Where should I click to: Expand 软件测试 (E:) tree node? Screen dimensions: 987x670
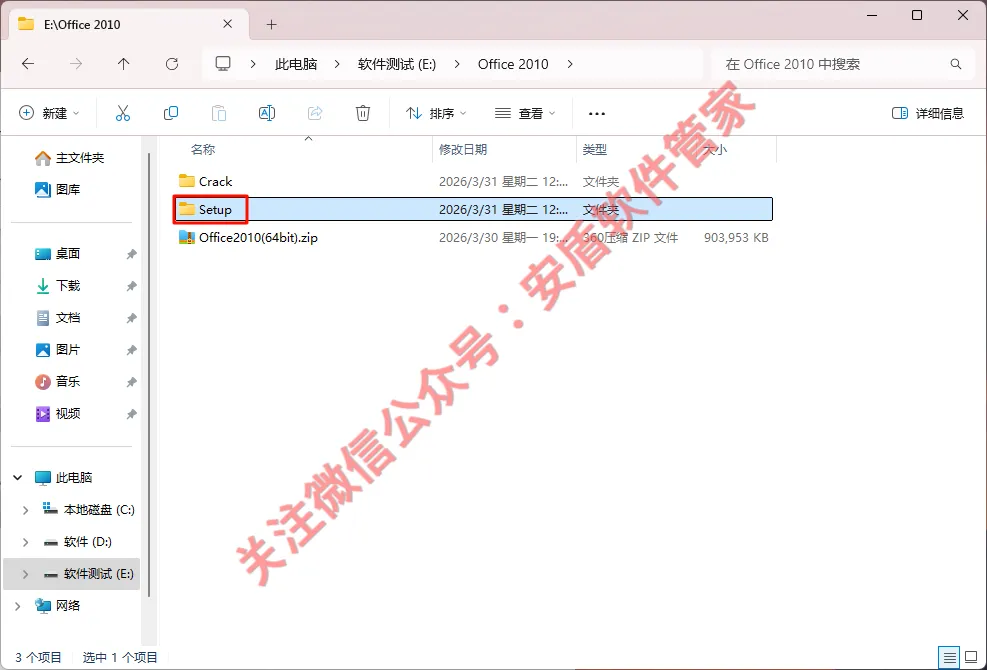[x=25, y=574]
